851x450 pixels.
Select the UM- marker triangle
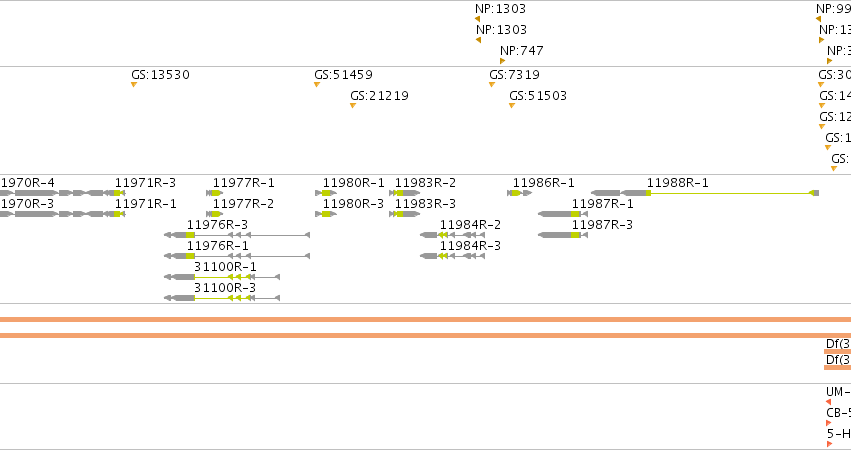[x=828, y=402]
